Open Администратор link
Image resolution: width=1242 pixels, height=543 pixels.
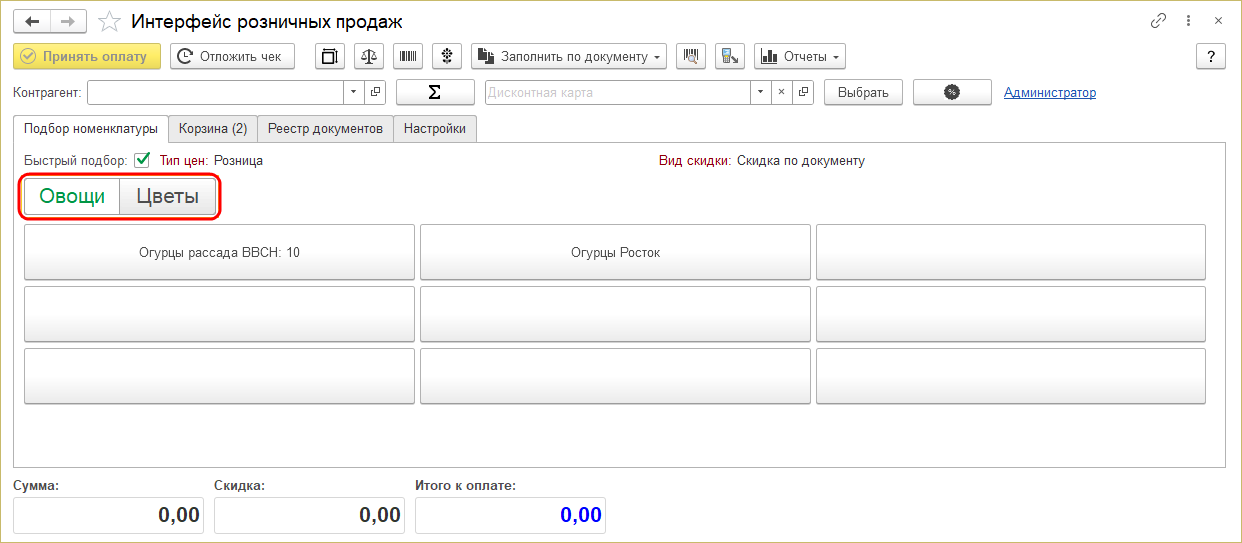pos(1050,92)
